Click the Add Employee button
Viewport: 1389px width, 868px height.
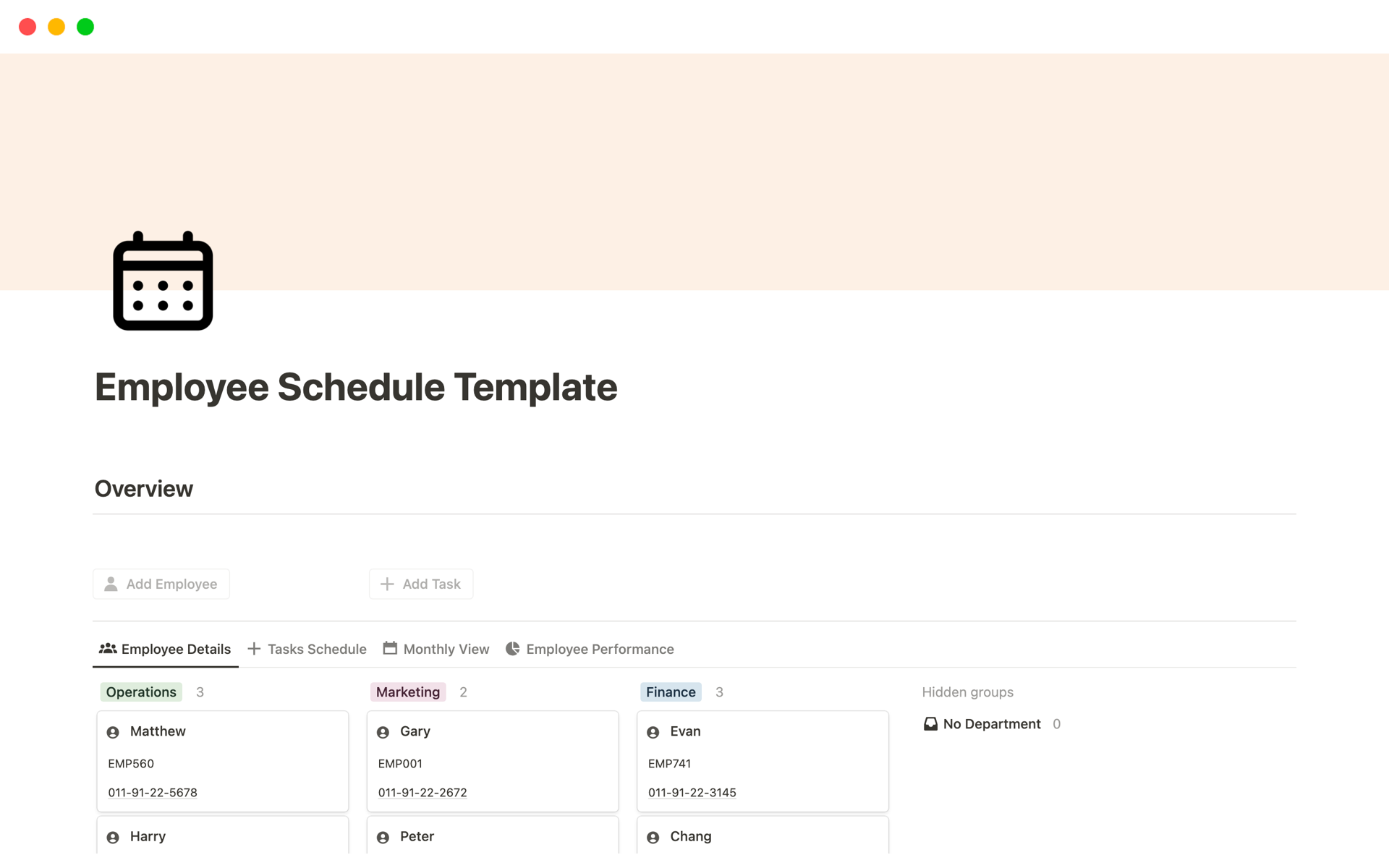coord(161,584)
